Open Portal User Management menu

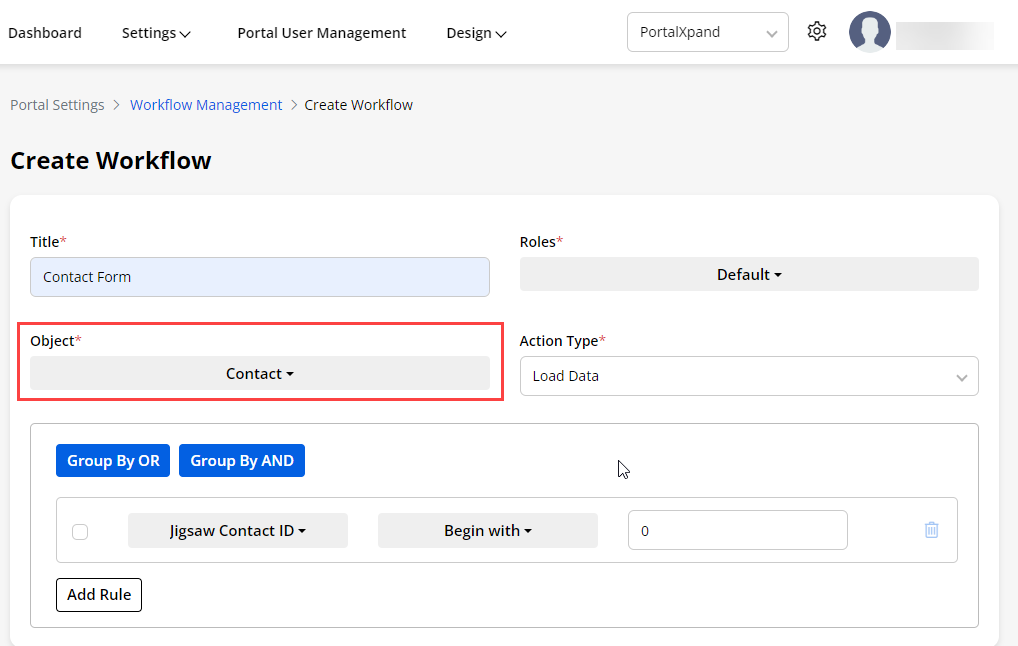coord(321,33)
